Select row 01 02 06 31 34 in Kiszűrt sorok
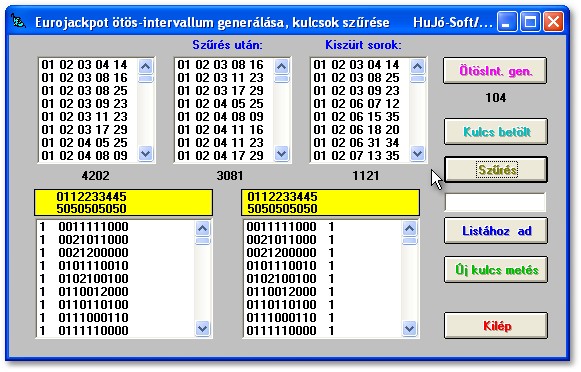 359,143
